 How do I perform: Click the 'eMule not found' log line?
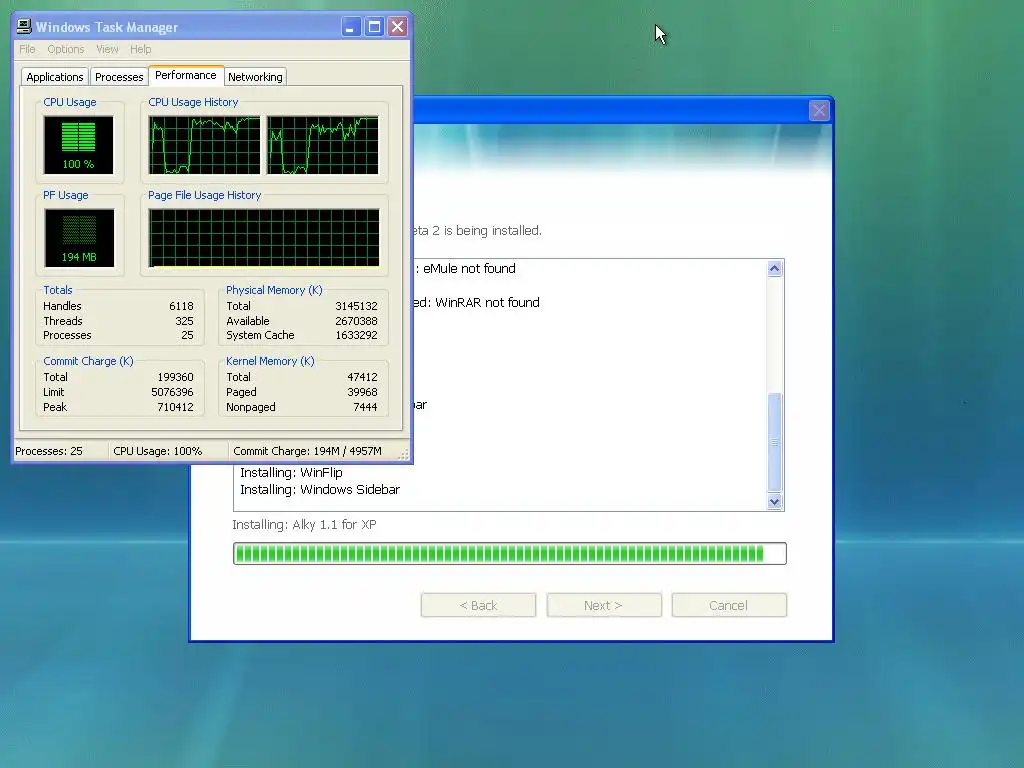click(469, 268)
